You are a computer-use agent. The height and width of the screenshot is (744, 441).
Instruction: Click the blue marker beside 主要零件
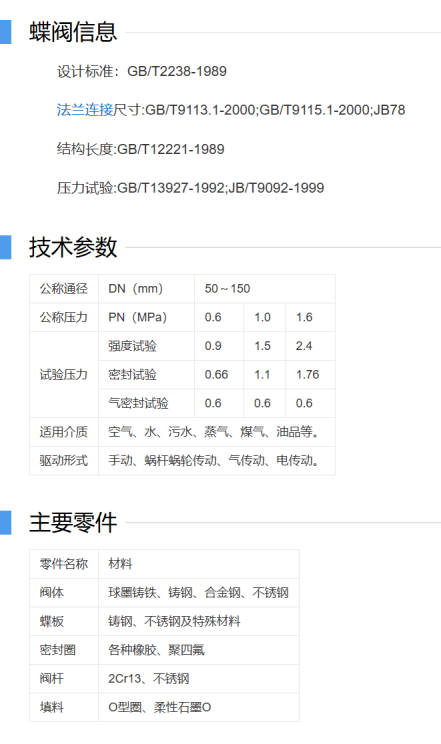point(5,523)
